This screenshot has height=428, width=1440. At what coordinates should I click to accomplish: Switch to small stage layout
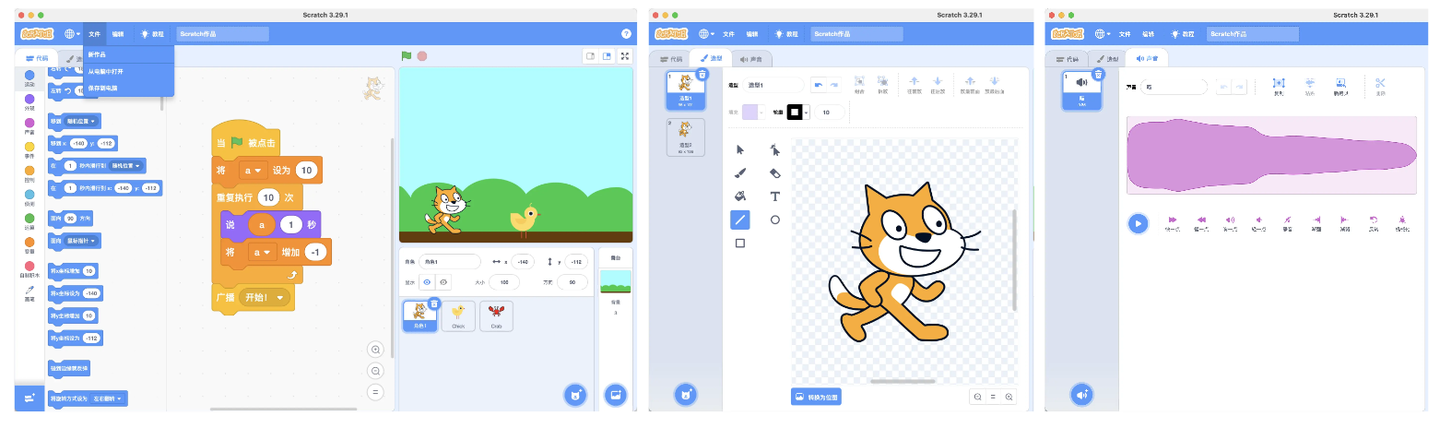pyautogui.click(x=590, y=56)
